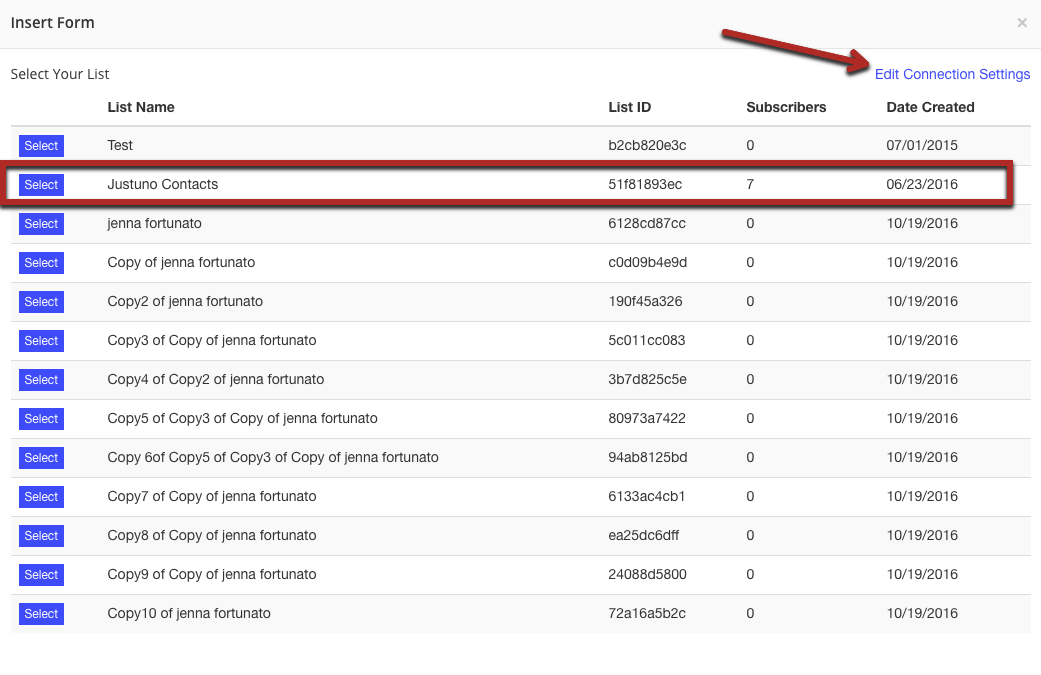Select the Copy10 of jenna fortunato list

pos(40,613)
